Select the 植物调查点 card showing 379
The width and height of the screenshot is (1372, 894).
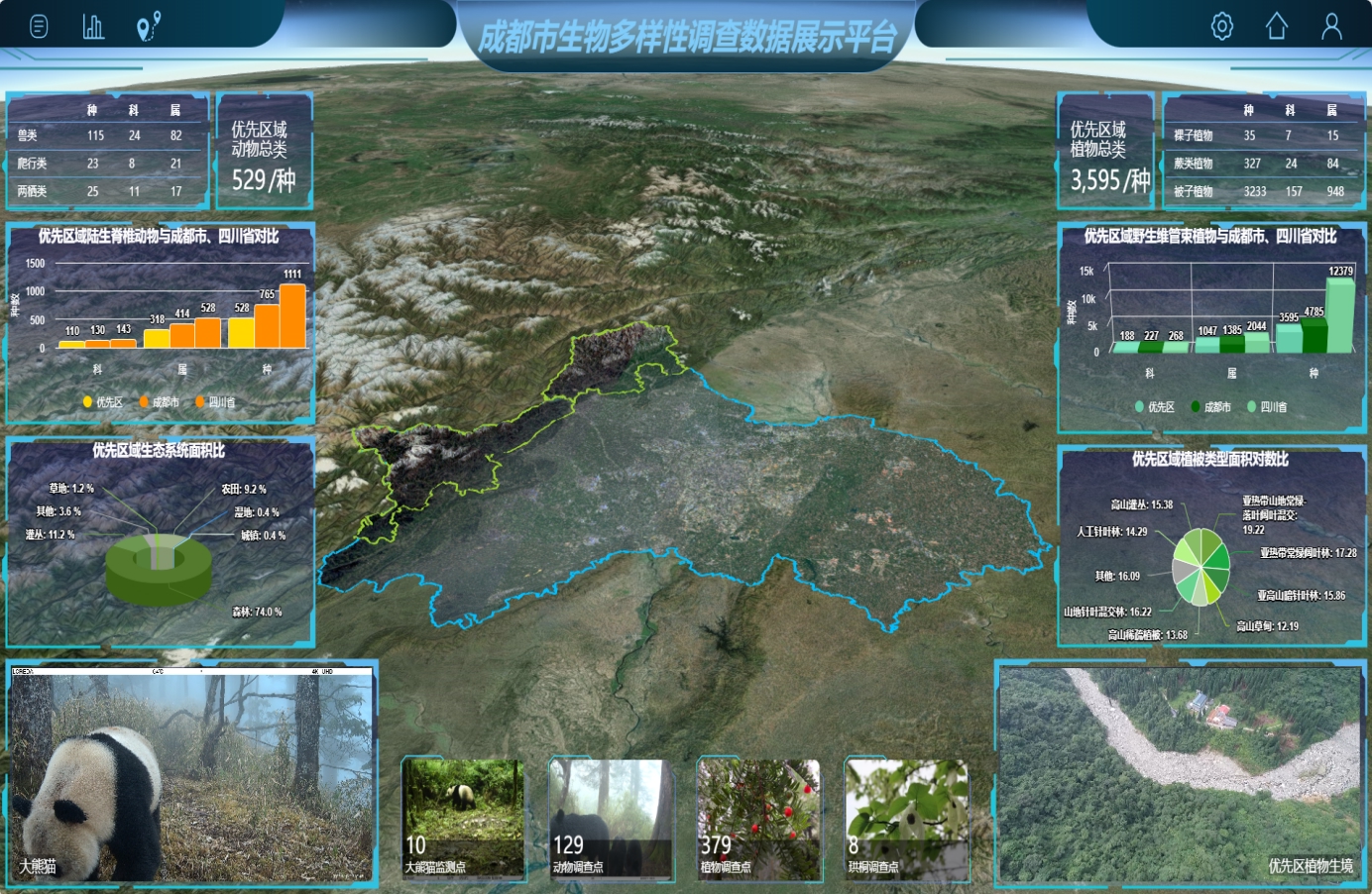(758, 819)
